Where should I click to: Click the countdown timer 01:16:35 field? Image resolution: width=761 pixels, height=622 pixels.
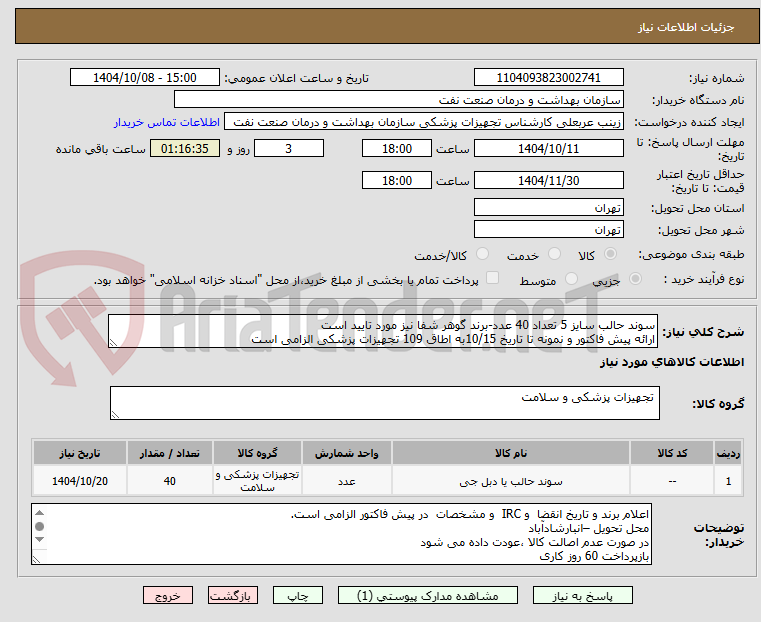185,148
